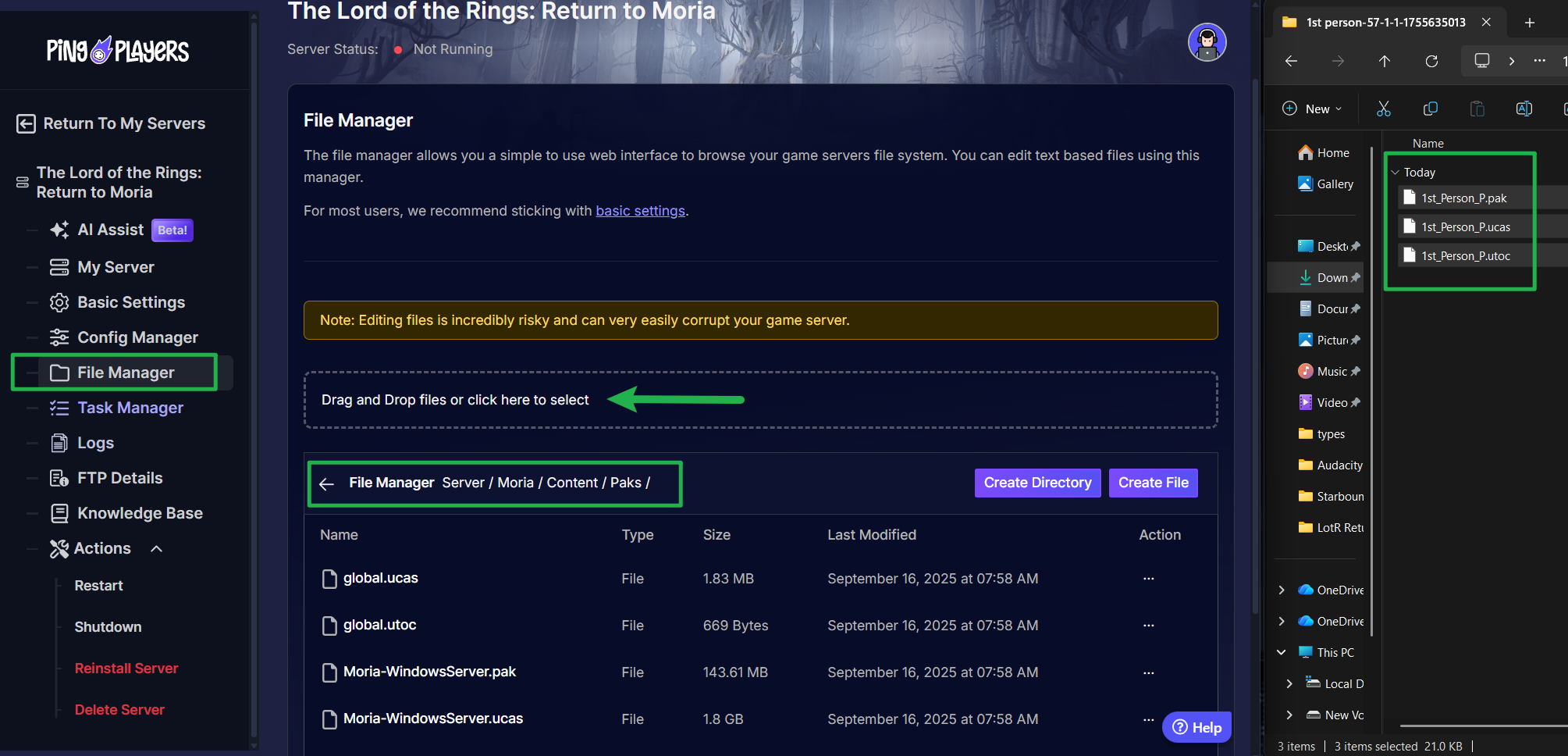1568x756 pixels.
Task: Open FTP Details in sidebar
Action: tap(119, 478)
